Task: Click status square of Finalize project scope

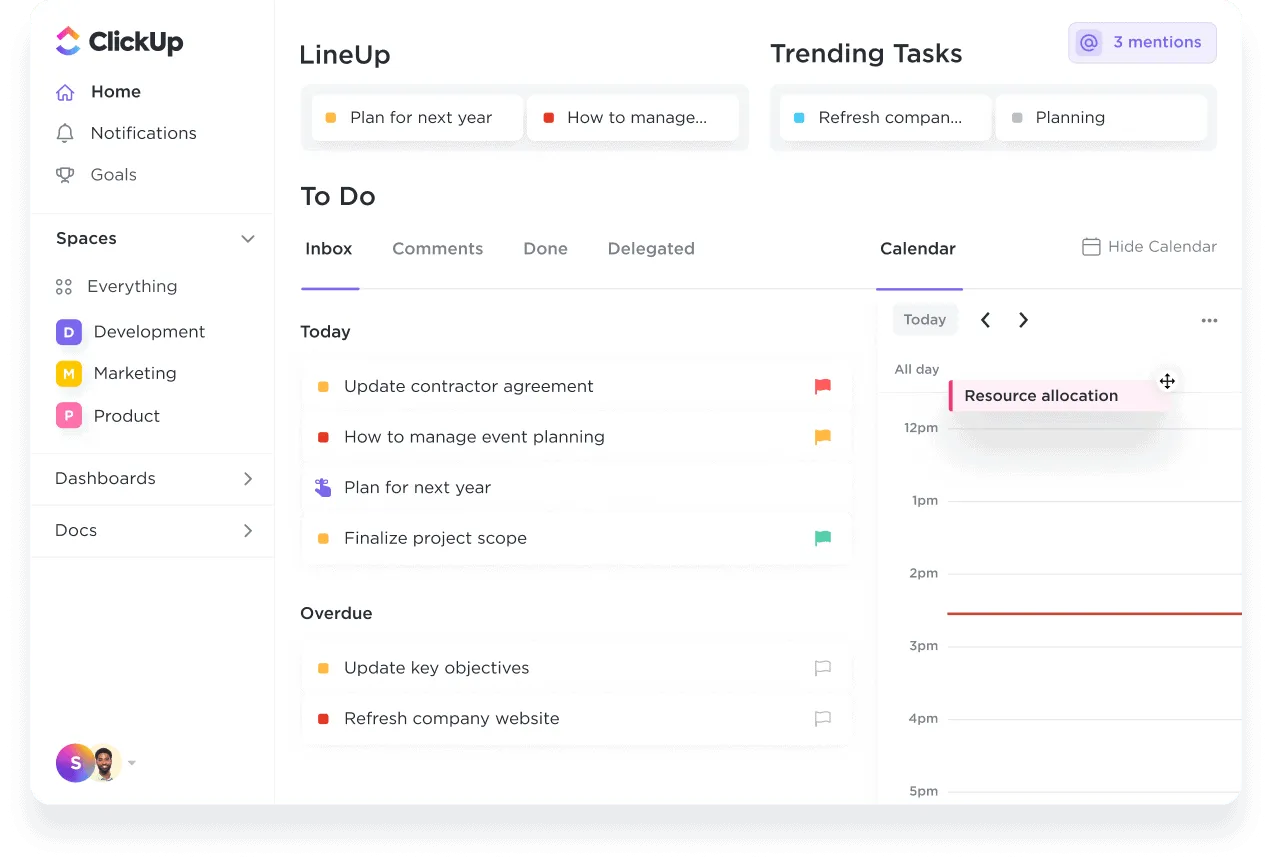Action: tap(323, 538)
